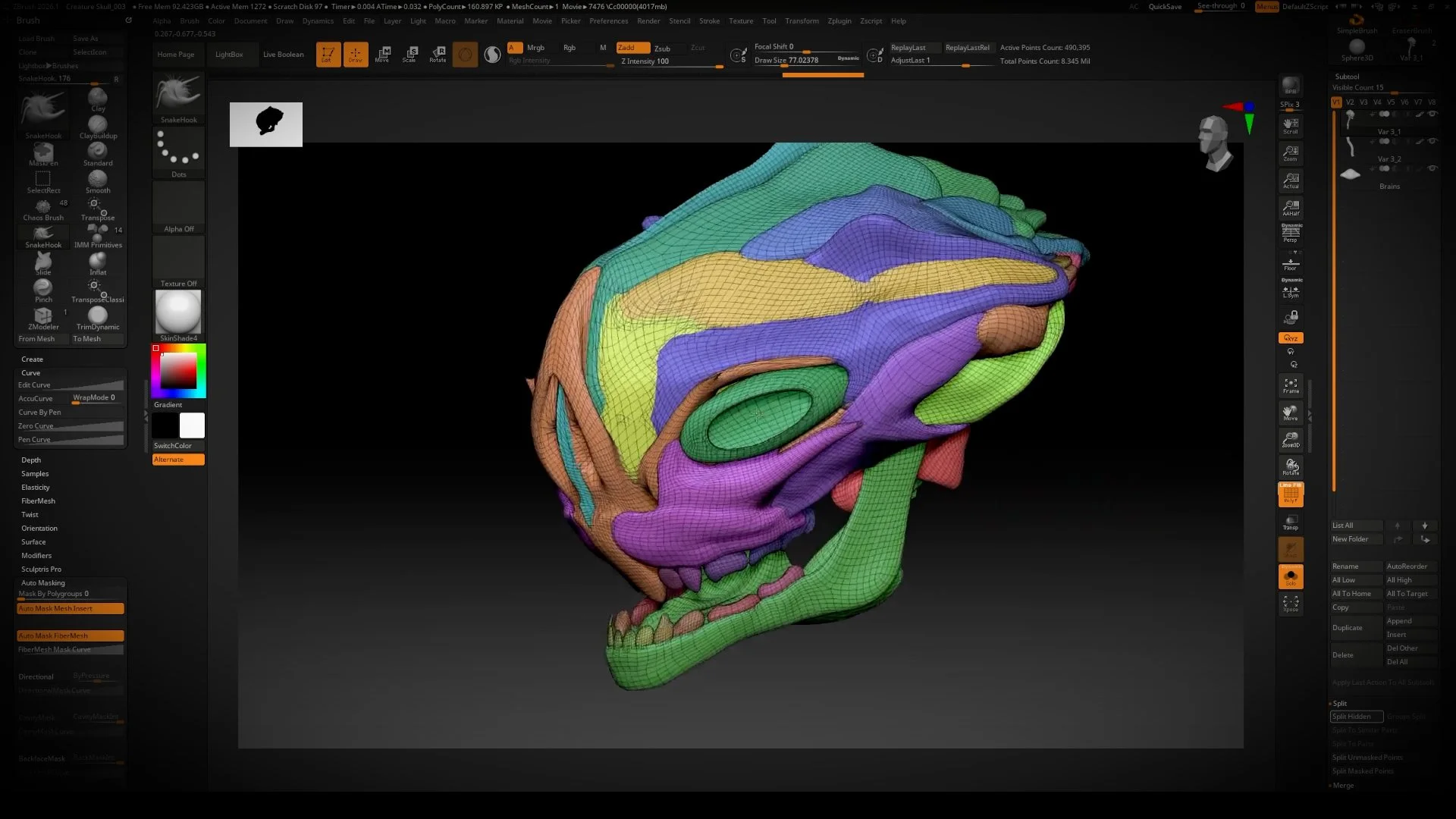Select the Var 3_1 subtool

pos(1389,131)
